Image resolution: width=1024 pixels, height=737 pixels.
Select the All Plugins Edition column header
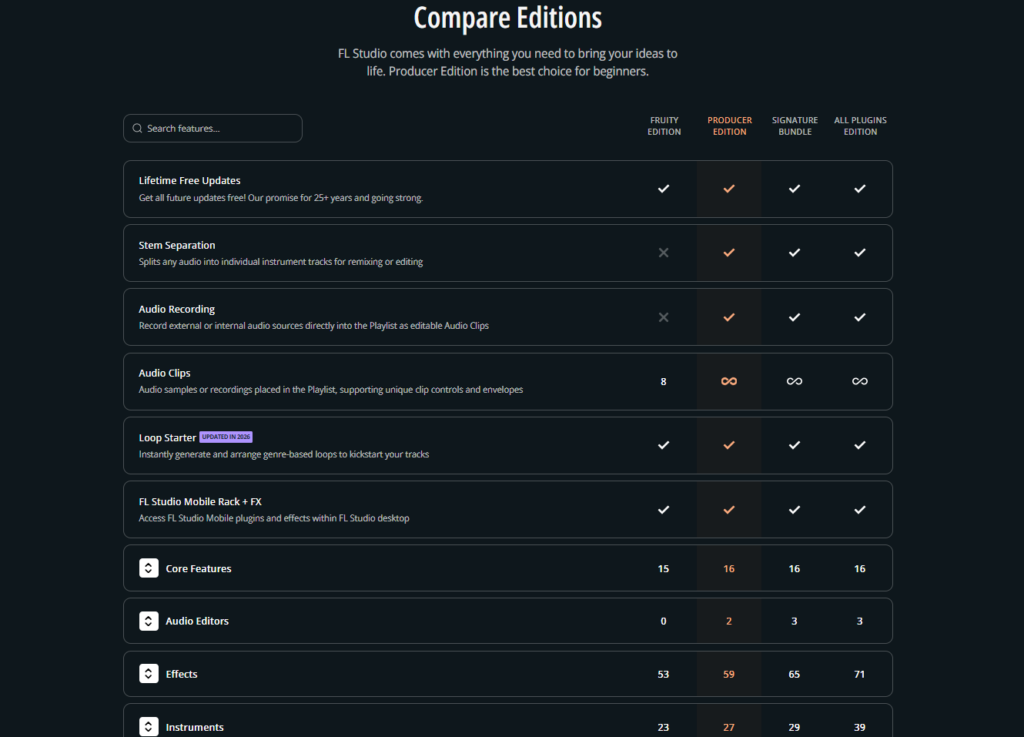(860, 126)
